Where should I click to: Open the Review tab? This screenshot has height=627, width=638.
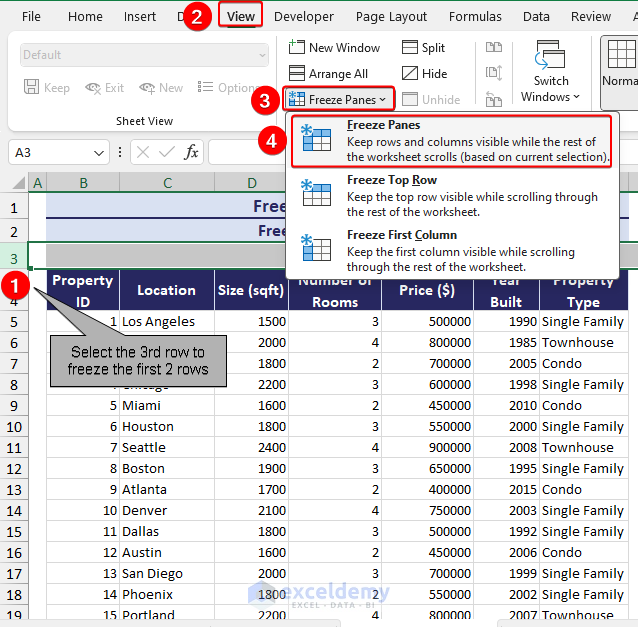[590, 16]
